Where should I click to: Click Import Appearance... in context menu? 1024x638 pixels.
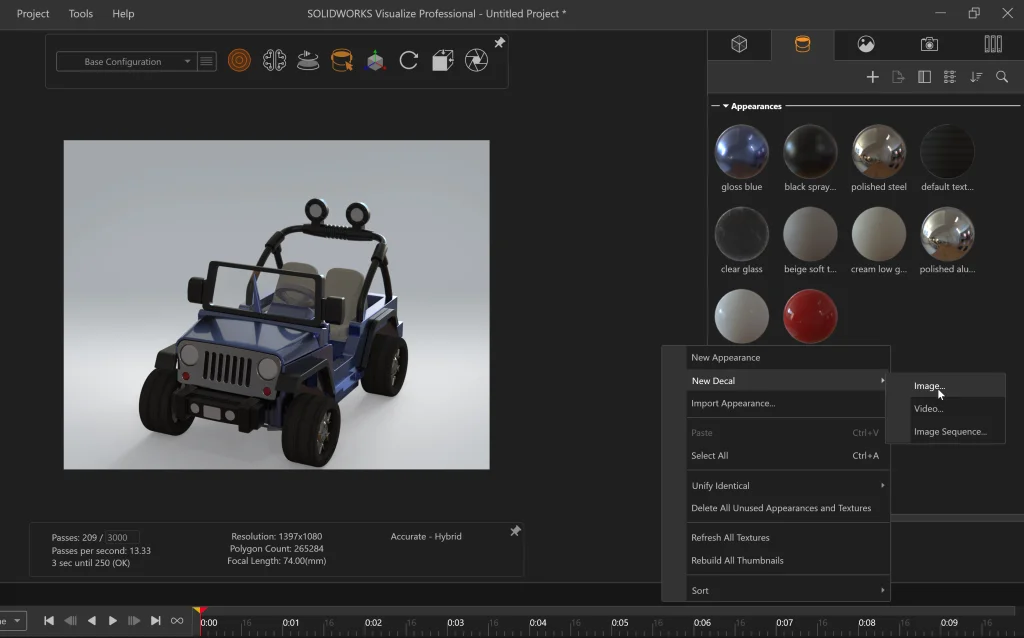coord(733,403)
